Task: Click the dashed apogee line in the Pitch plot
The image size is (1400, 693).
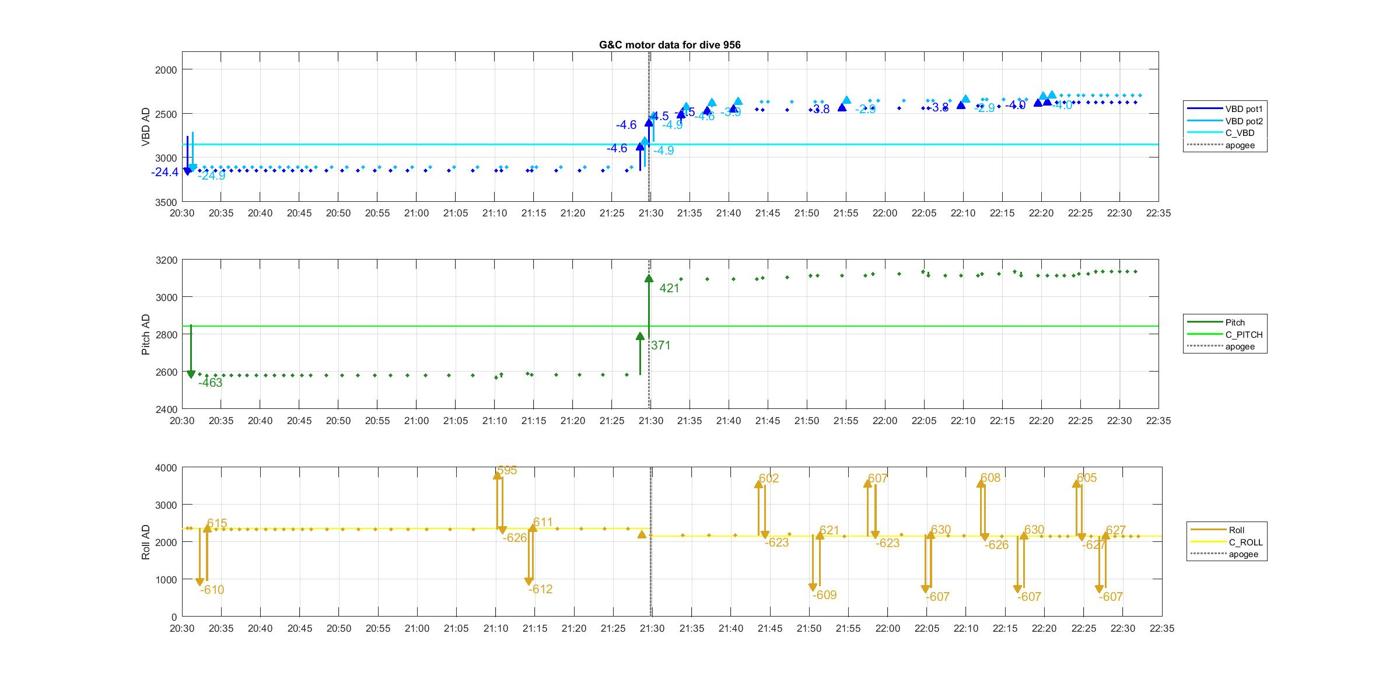Action: tap(650, 334)
